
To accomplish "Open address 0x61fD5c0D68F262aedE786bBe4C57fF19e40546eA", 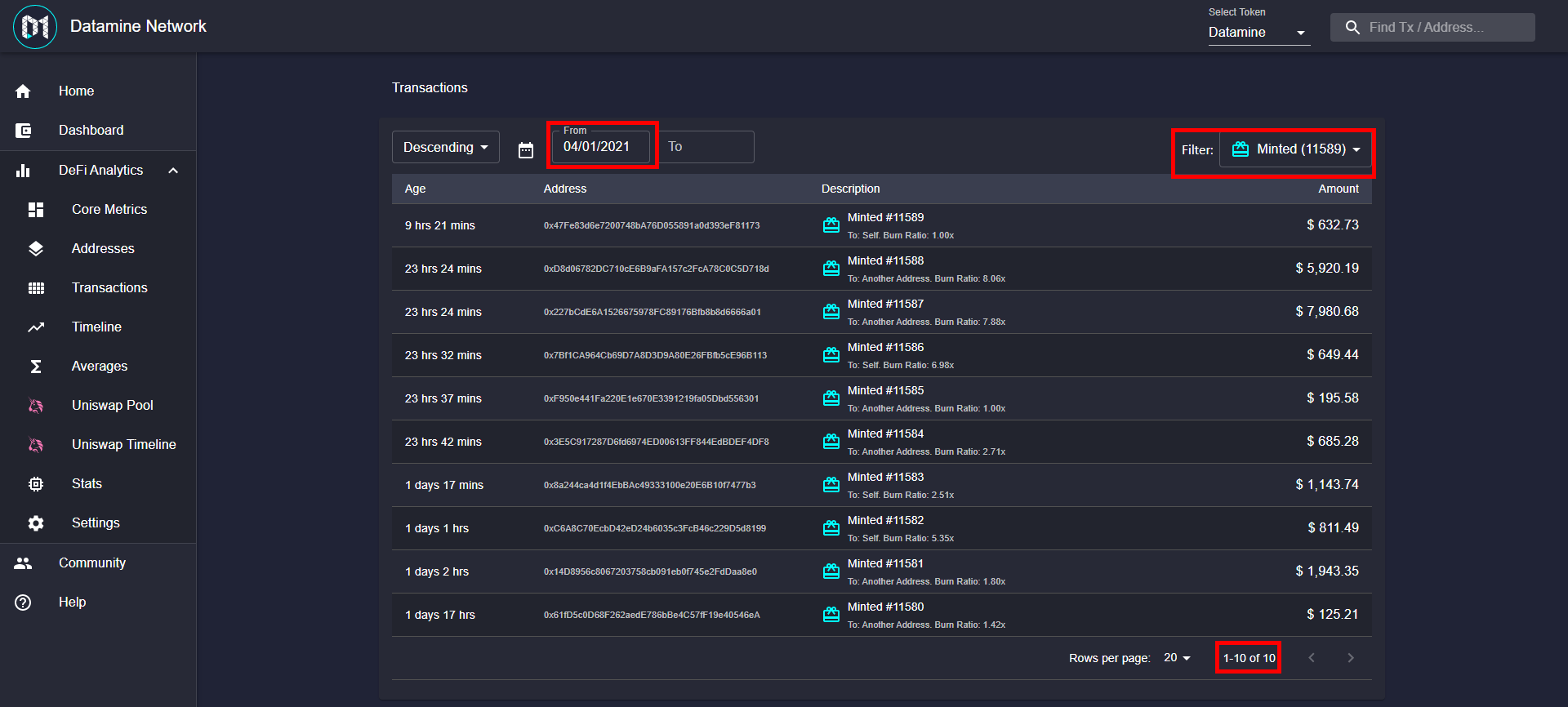I will (652, 615).
